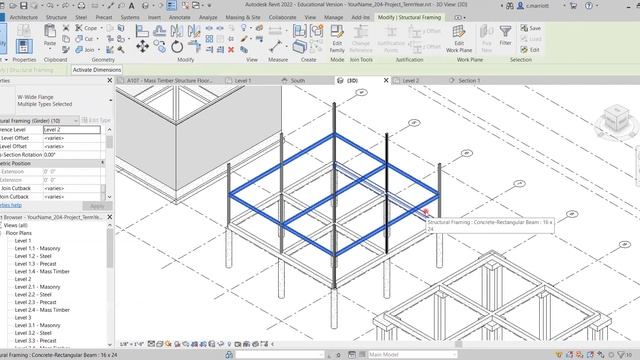Select the Text (A) tool in quick access toolbar
Image resolution: width=640 pixels, height=360 pixels.
coord(131,6)
